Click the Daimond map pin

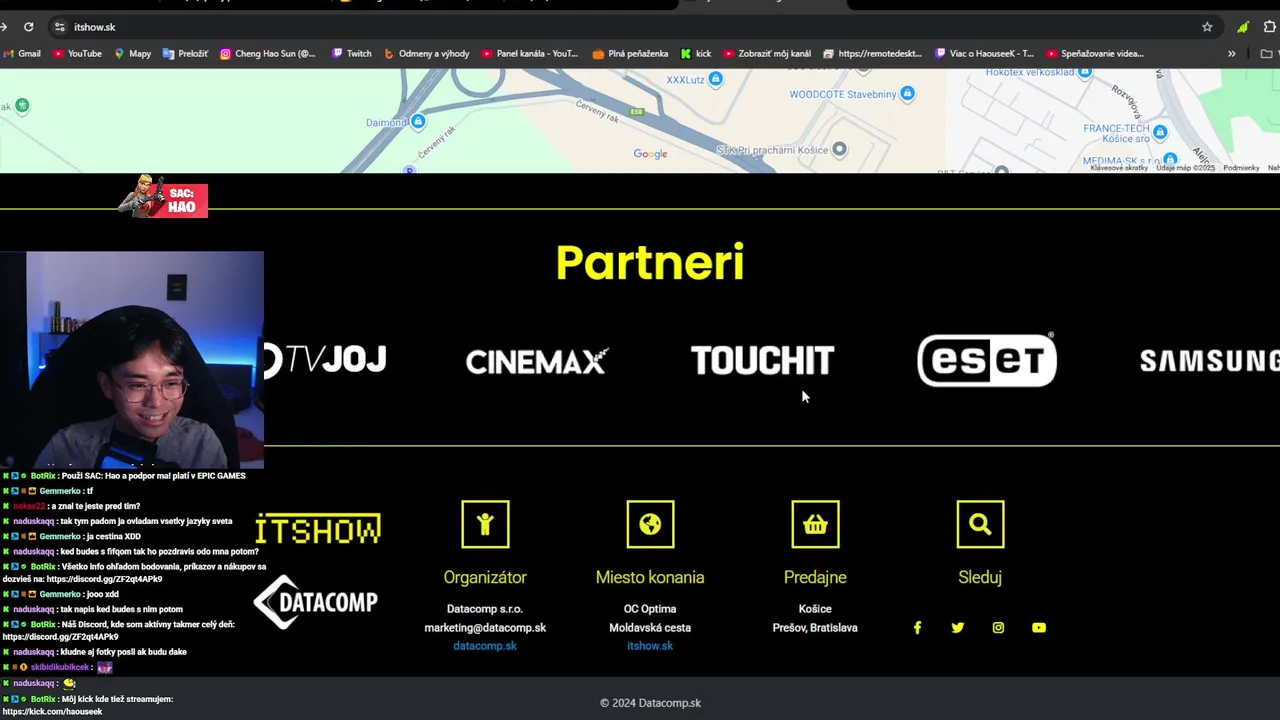click(418, 122)
